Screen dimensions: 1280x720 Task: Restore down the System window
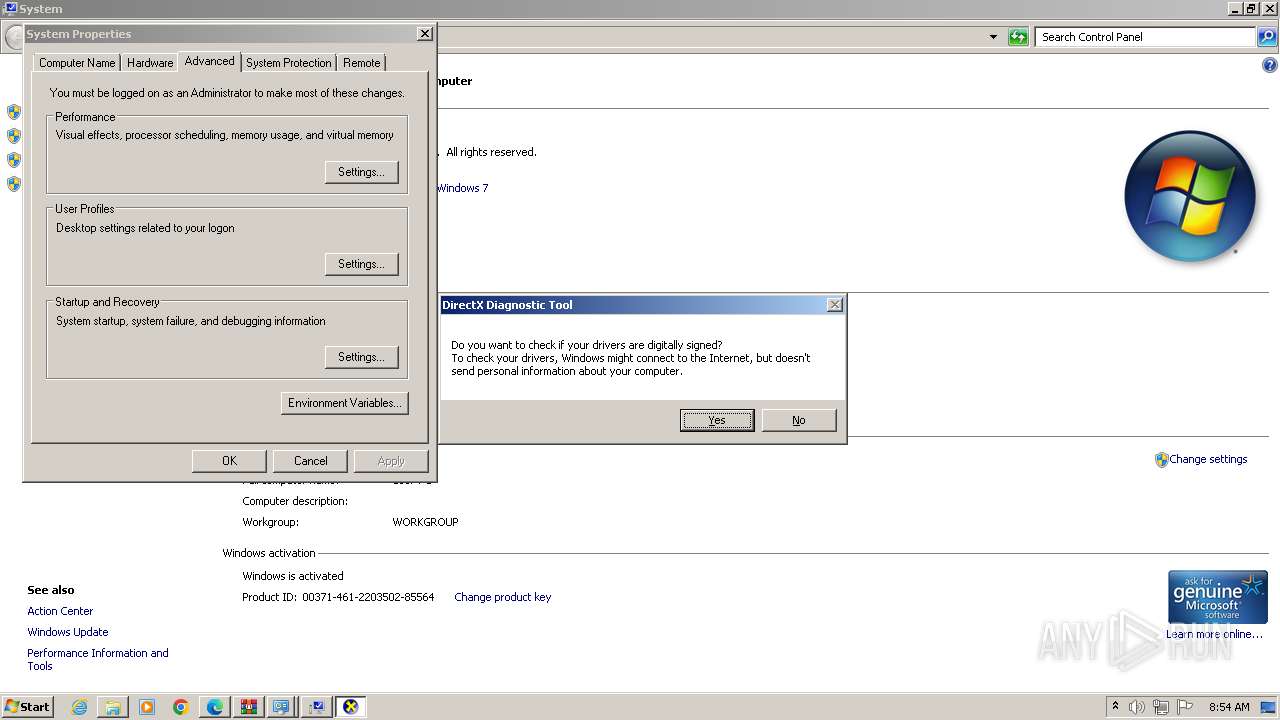point(1251,8)
